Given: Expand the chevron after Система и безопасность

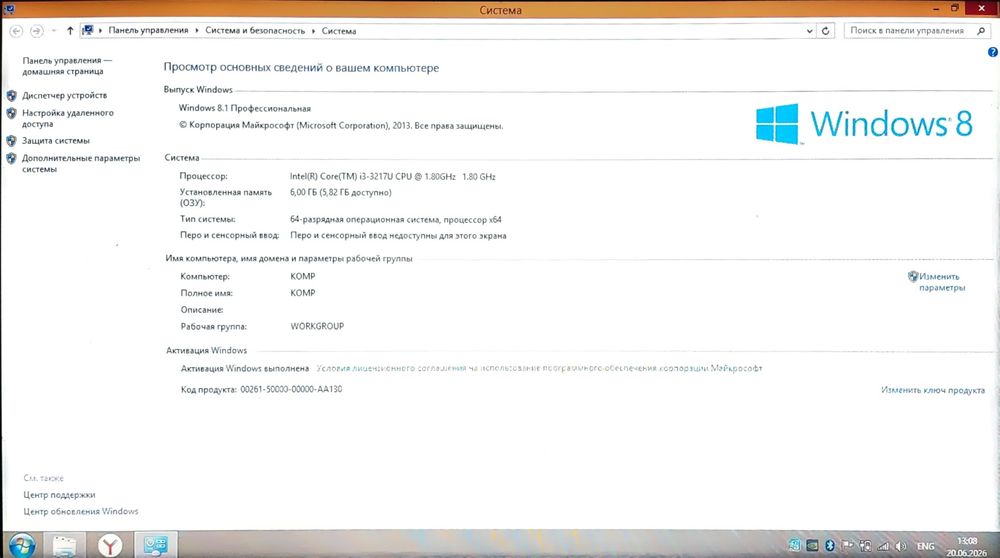Looking at the screenshot, I should click(313, 31).
